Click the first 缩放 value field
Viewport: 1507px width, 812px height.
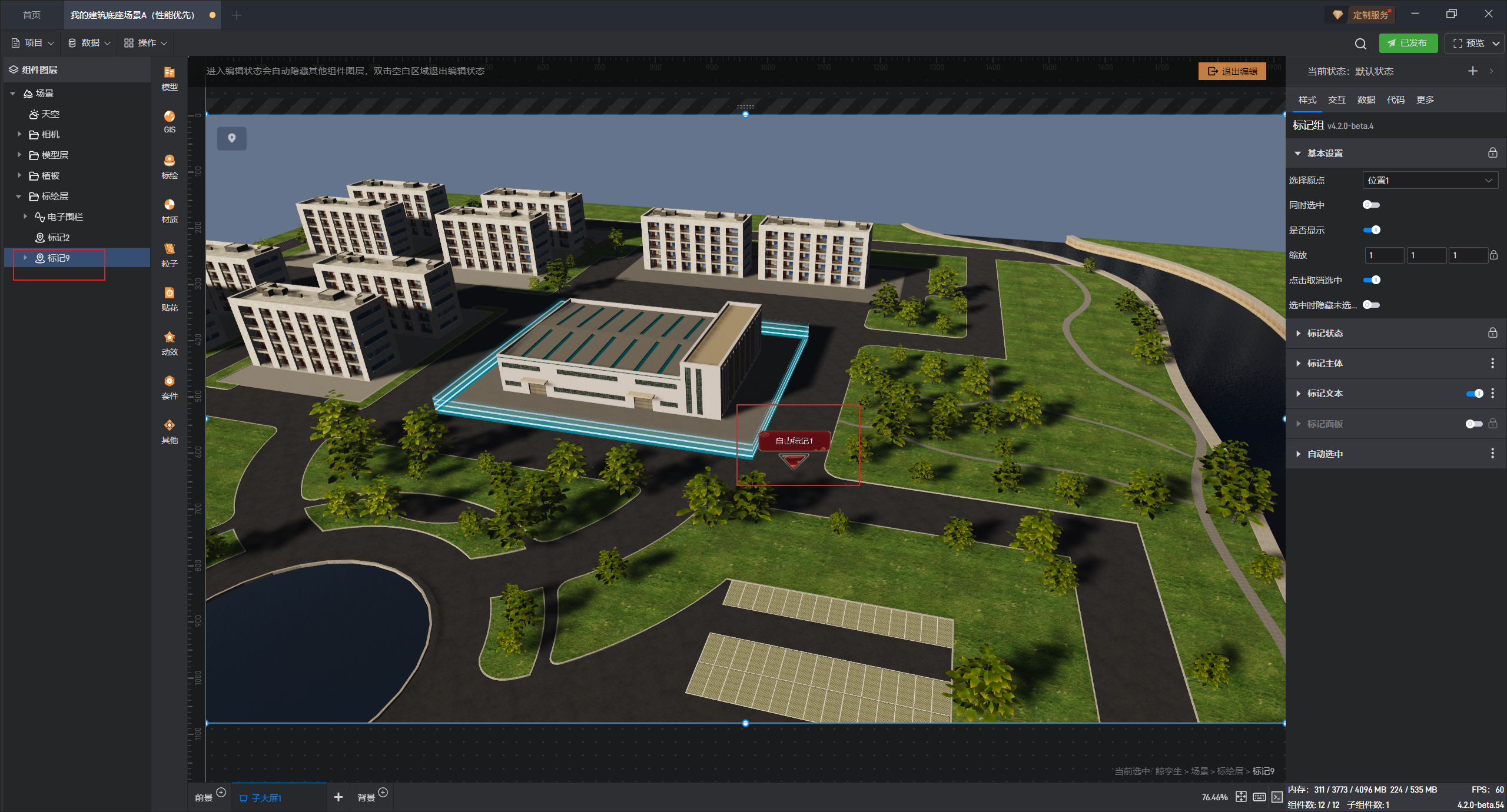tap(1383, 255)
